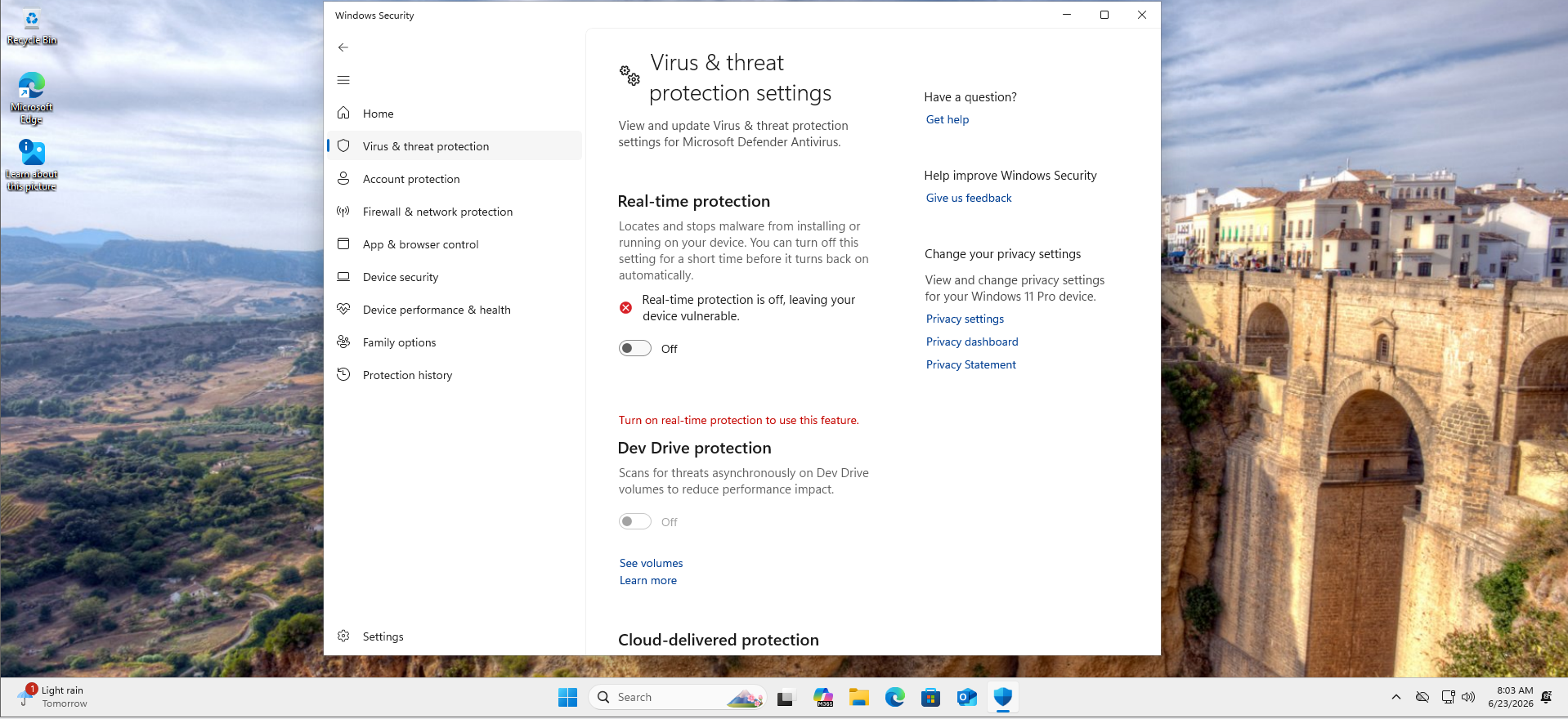This screenshot has height=719, width=1568.
Task: Open Firewall & network protection page
Action: (455, 211)
